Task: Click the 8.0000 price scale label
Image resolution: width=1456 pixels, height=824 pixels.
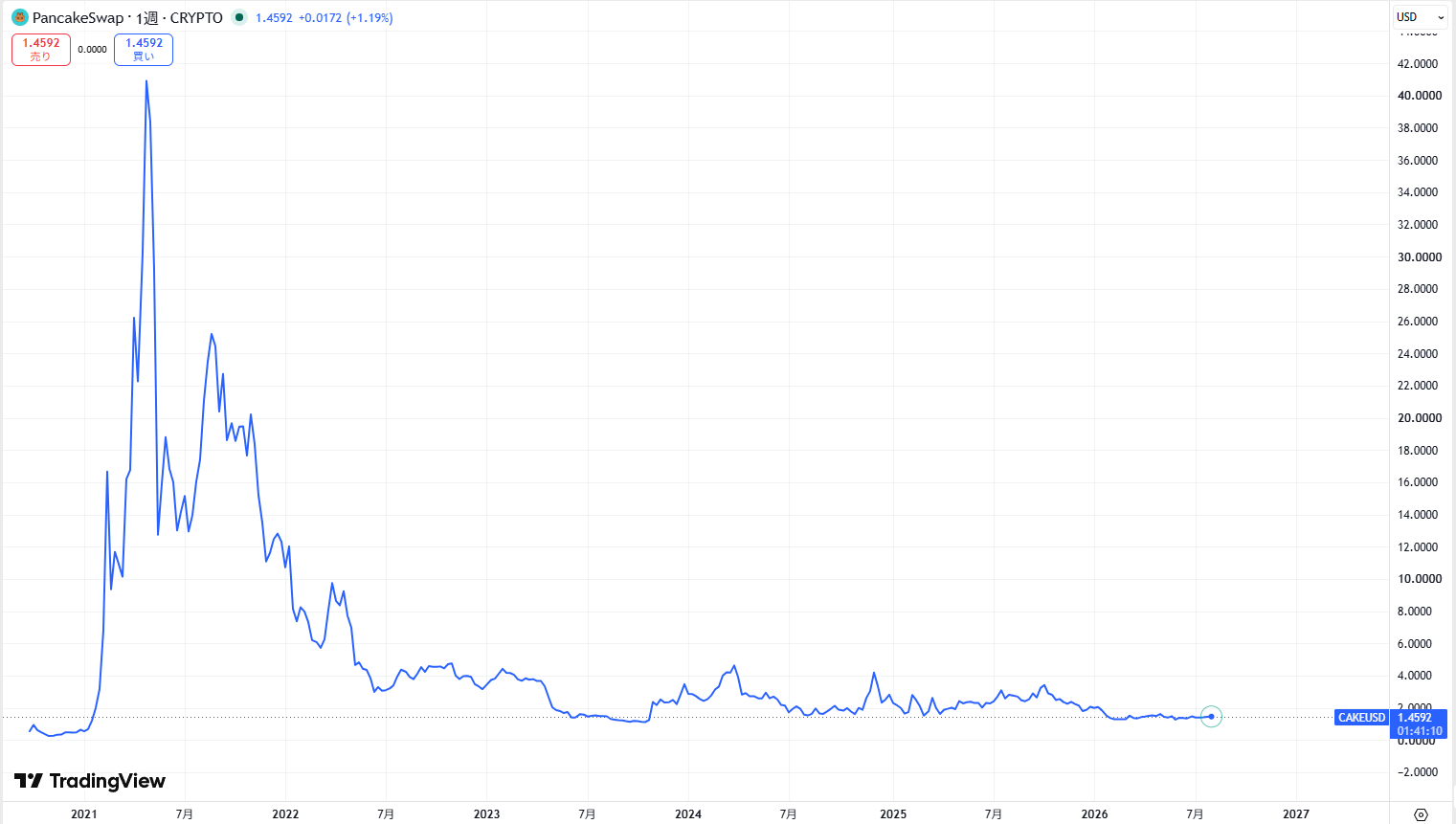Action: click(x=1415, y=612)
